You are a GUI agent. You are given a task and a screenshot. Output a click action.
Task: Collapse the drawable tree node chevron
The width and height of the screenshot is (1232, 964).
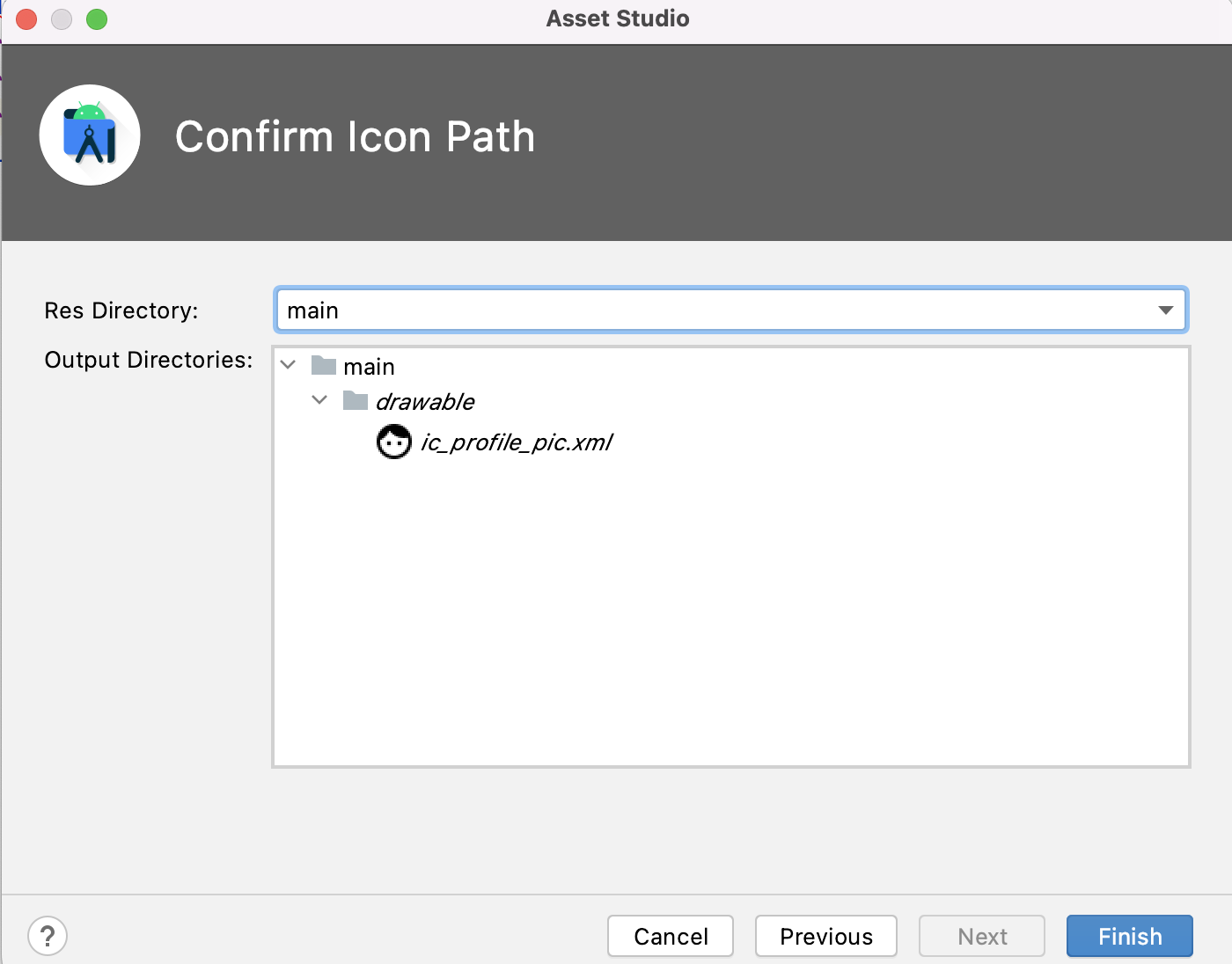(319, 400)
